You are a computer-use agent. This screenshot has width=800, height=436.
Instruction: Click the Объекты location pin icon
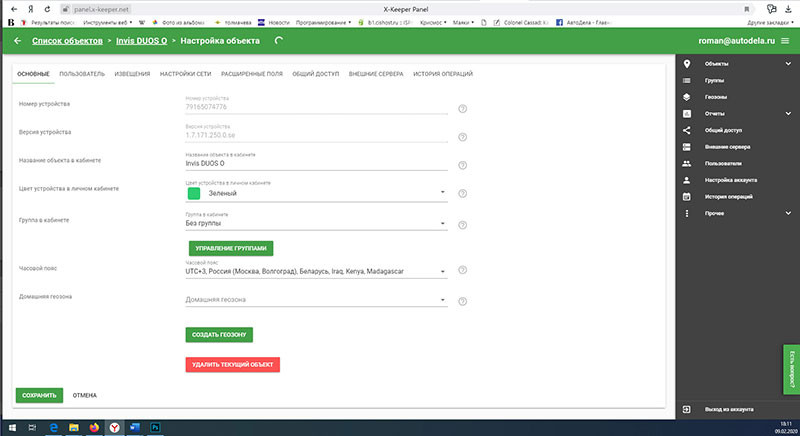tap(687, 64)
